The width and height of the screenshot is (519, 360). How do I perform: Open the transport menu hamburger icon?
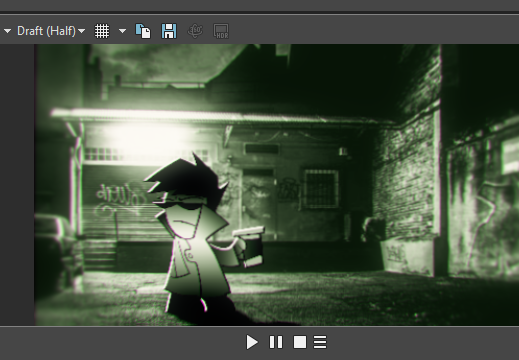pos(320,342)
